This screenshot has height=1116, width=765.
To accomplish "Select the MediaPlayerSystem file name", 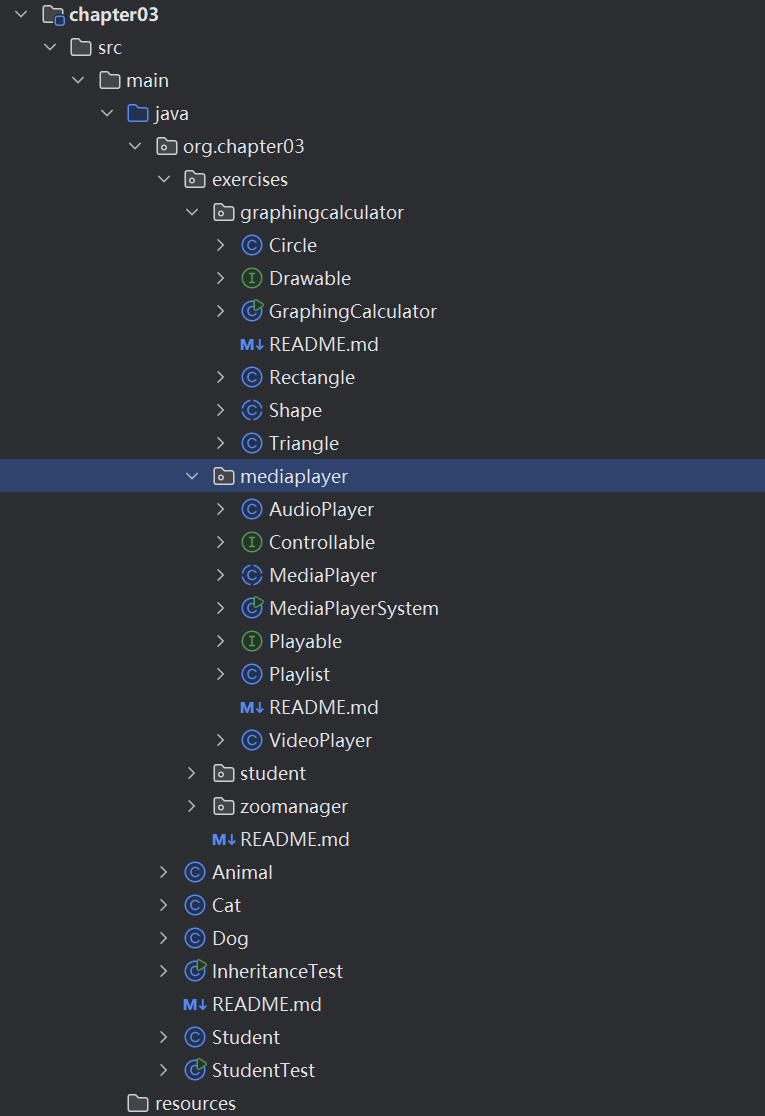I will (354, 609).
